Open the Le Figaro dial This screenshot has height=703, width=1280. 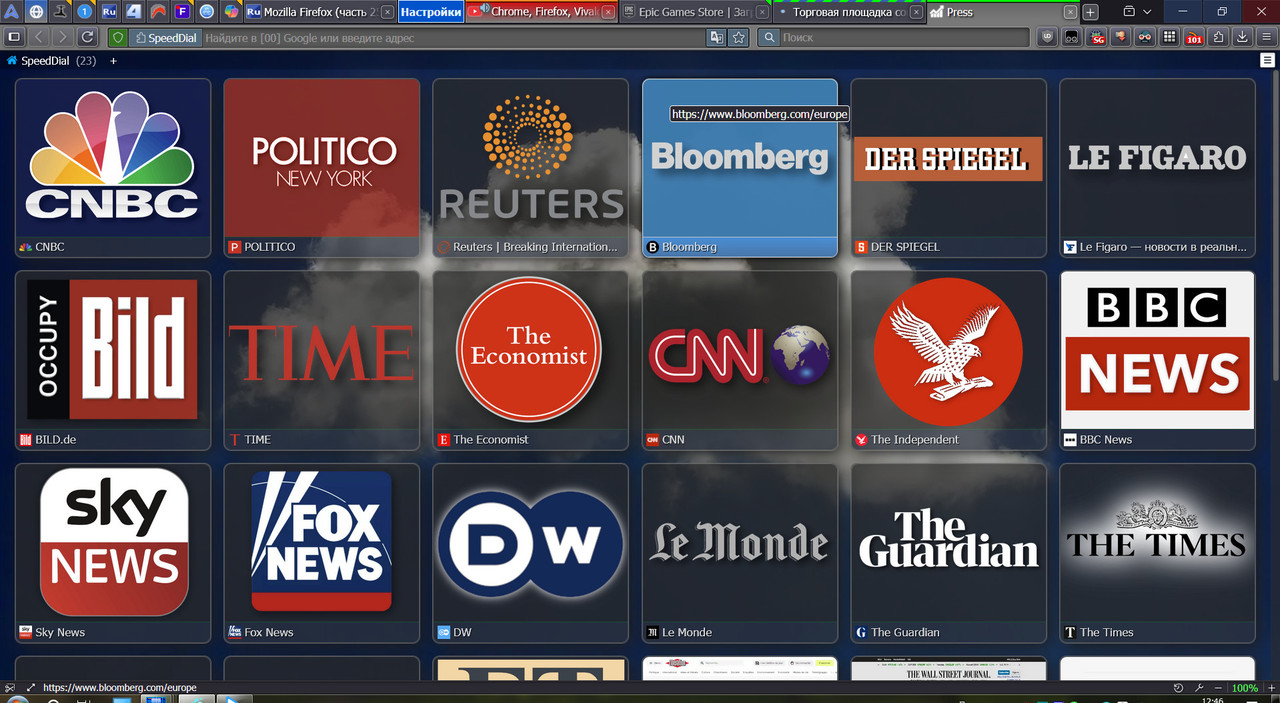point(1157,168)
